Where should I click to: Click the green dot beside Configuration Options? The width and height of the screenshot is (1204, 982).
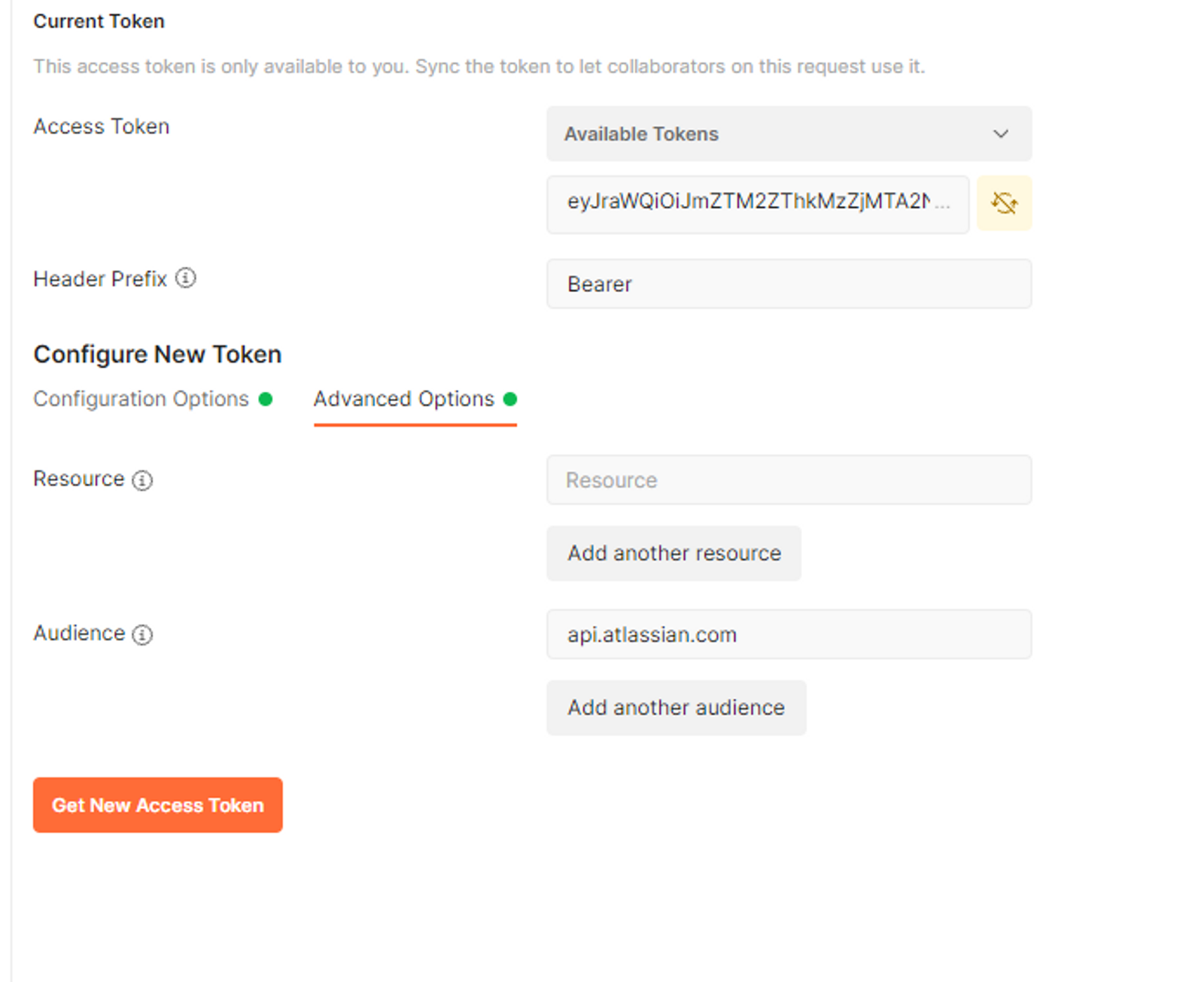pos(266,399)
